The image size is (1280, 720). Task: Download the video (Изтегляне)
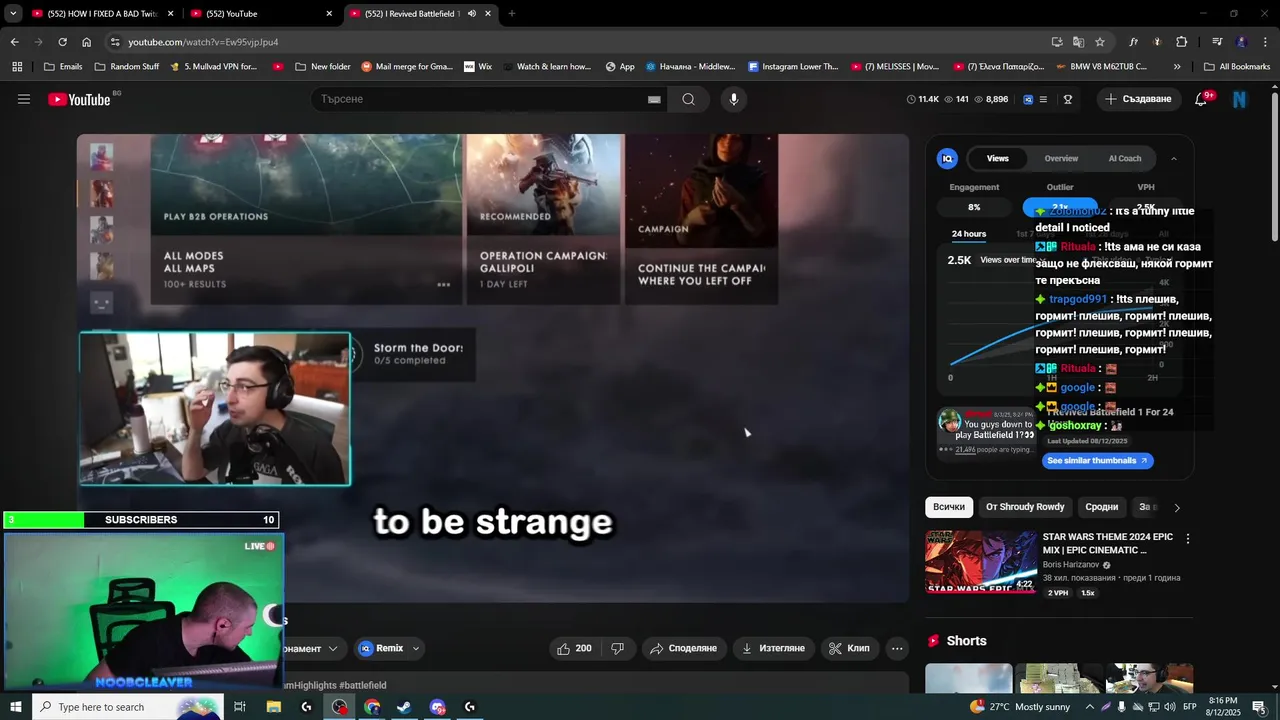tap(772, 648)
